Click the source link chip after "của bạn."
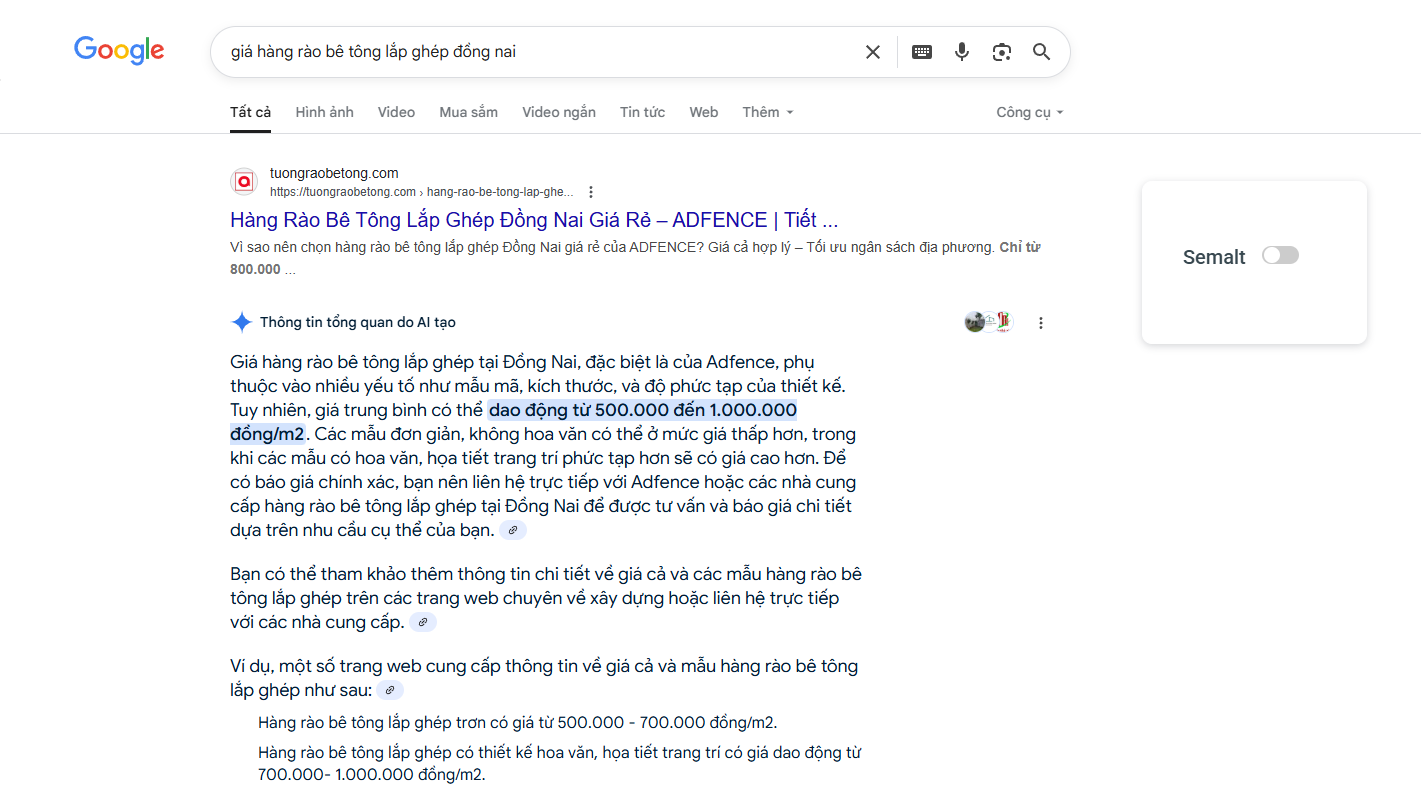This screenshot has width=1421, height=787. pyautogui.click(x=513, y=530)
